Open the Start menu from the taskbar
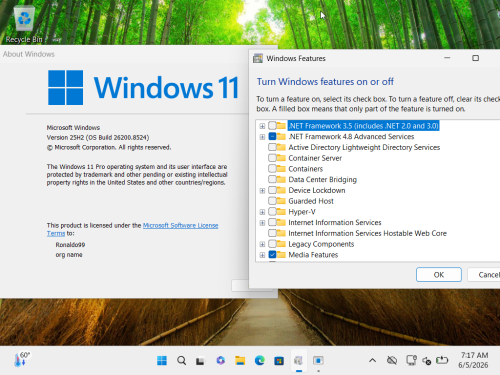The width and height of the screenshot is (500, 375). click(162, 361)
